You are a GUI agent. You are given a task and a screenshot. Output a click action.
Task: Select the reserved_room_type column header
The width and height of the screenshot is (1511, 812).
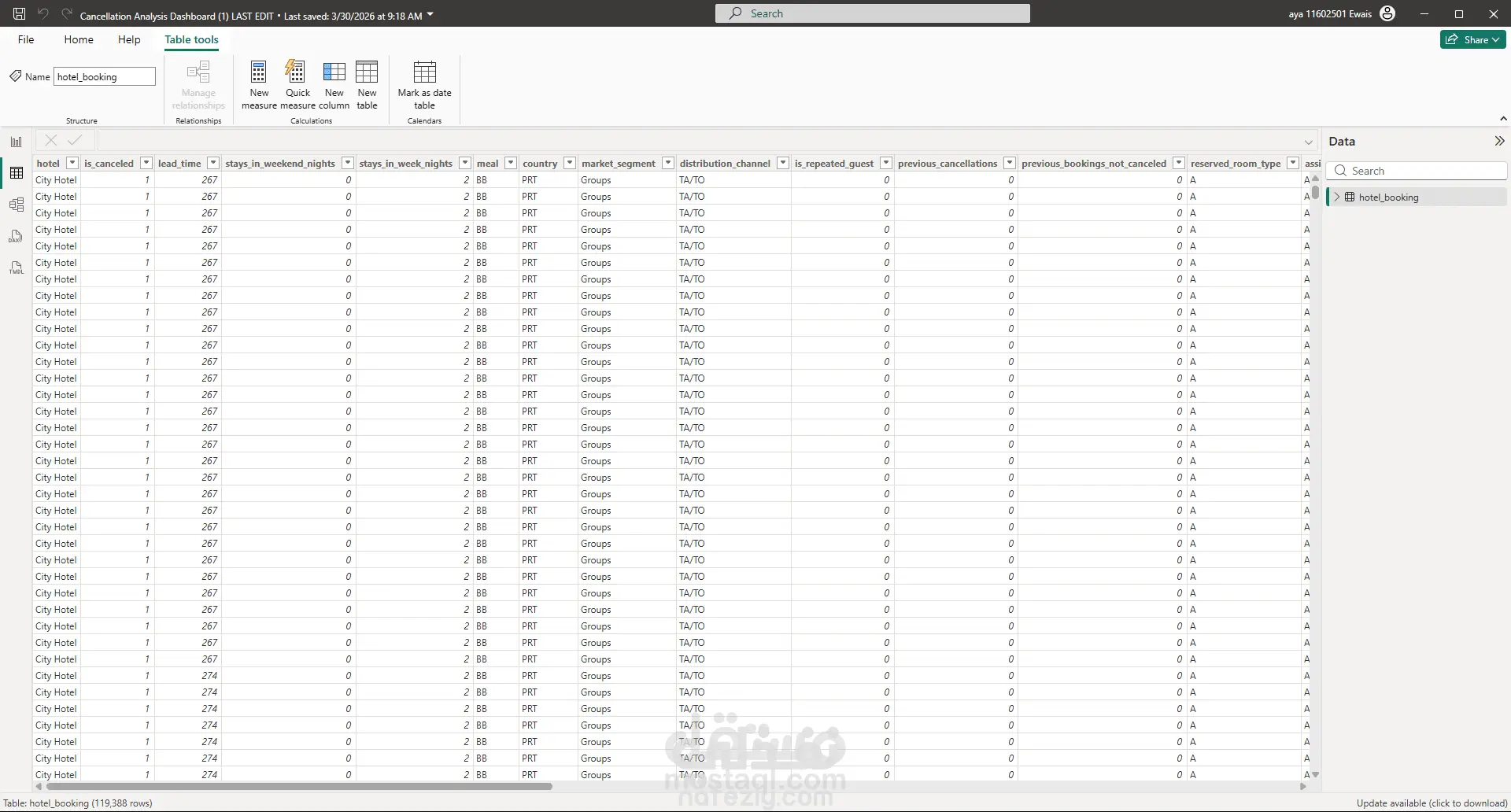1236,163
